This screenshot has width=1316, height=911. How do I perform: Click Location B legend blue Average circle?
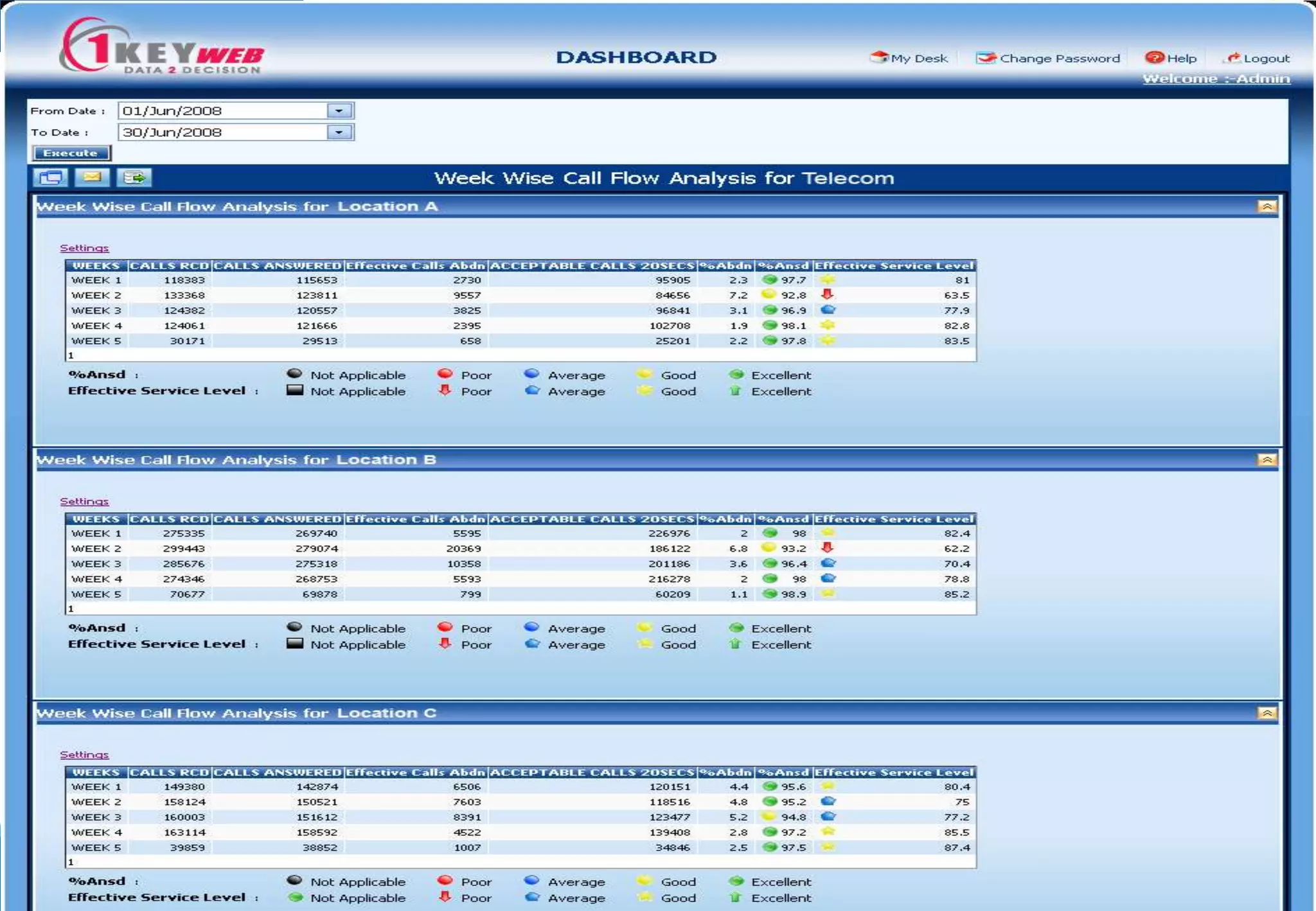pos(531,627)
